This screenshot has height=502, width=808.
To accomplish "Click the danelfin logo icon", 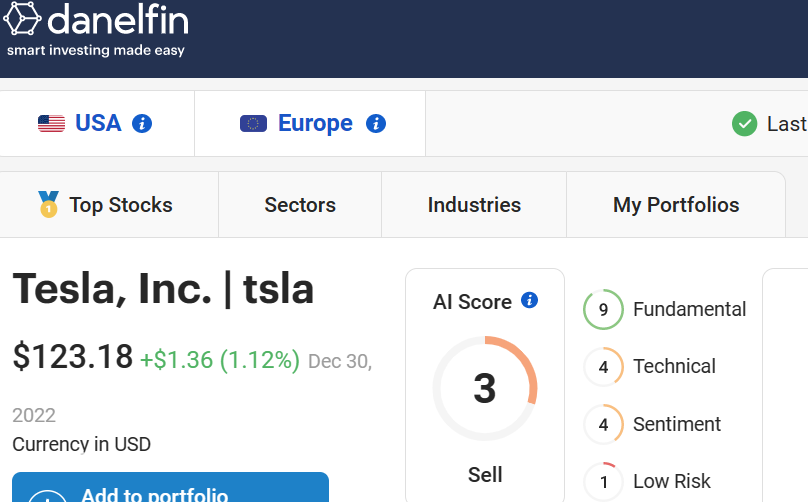I will [x=22, y=19].
